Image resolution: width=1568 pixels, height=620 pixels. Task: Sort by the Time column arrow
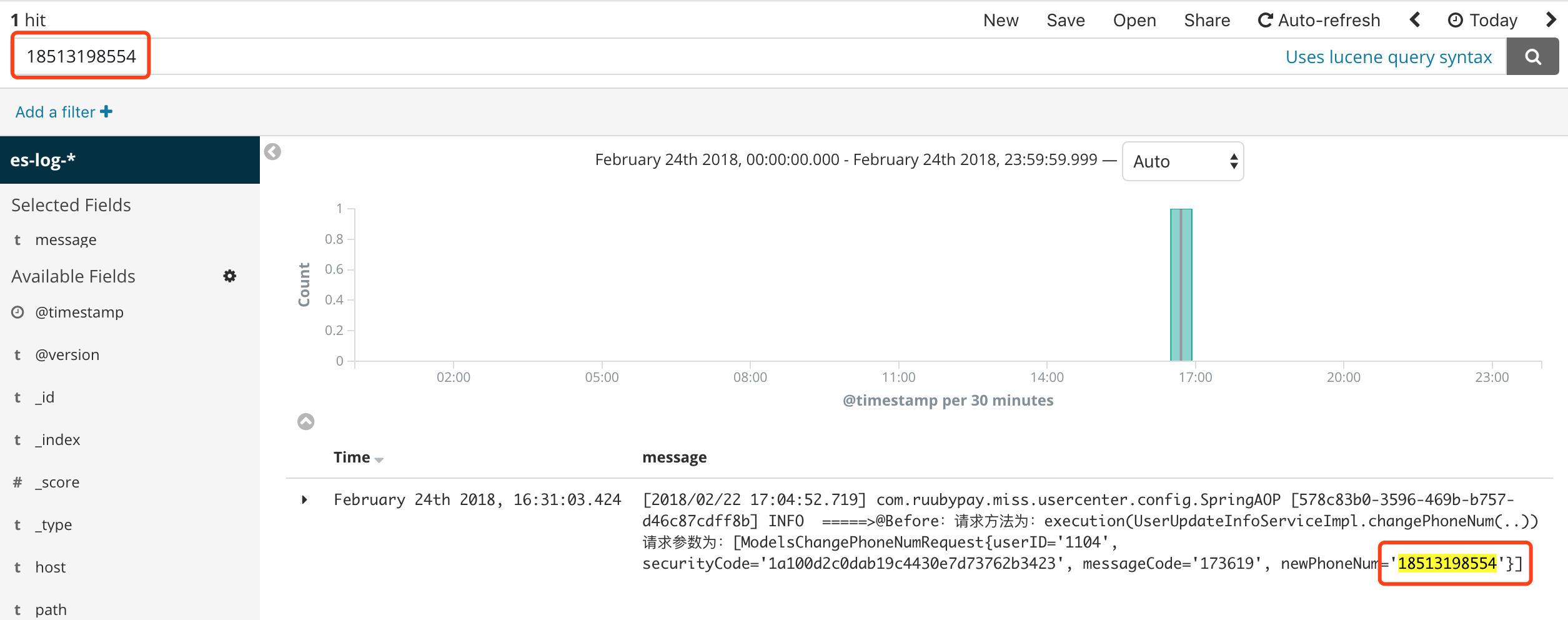tap(379, 459)
